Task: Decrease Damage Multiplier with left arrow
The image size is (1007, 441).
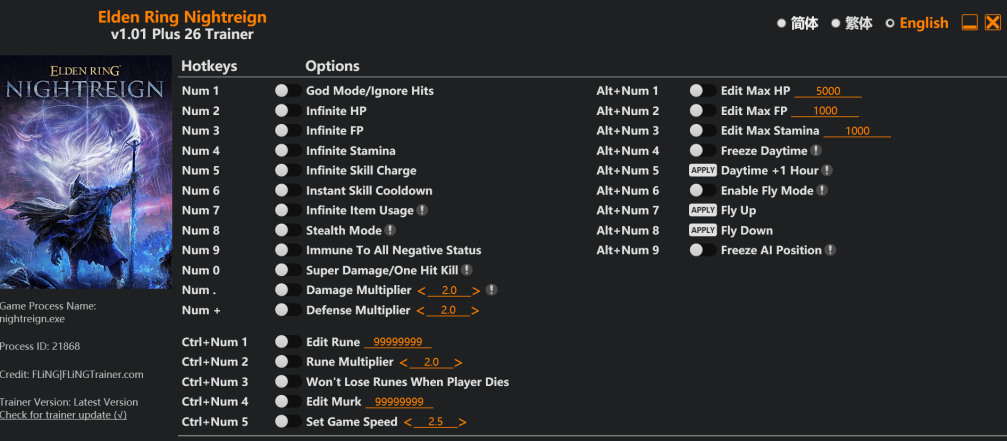Action: tap(421, 291)
